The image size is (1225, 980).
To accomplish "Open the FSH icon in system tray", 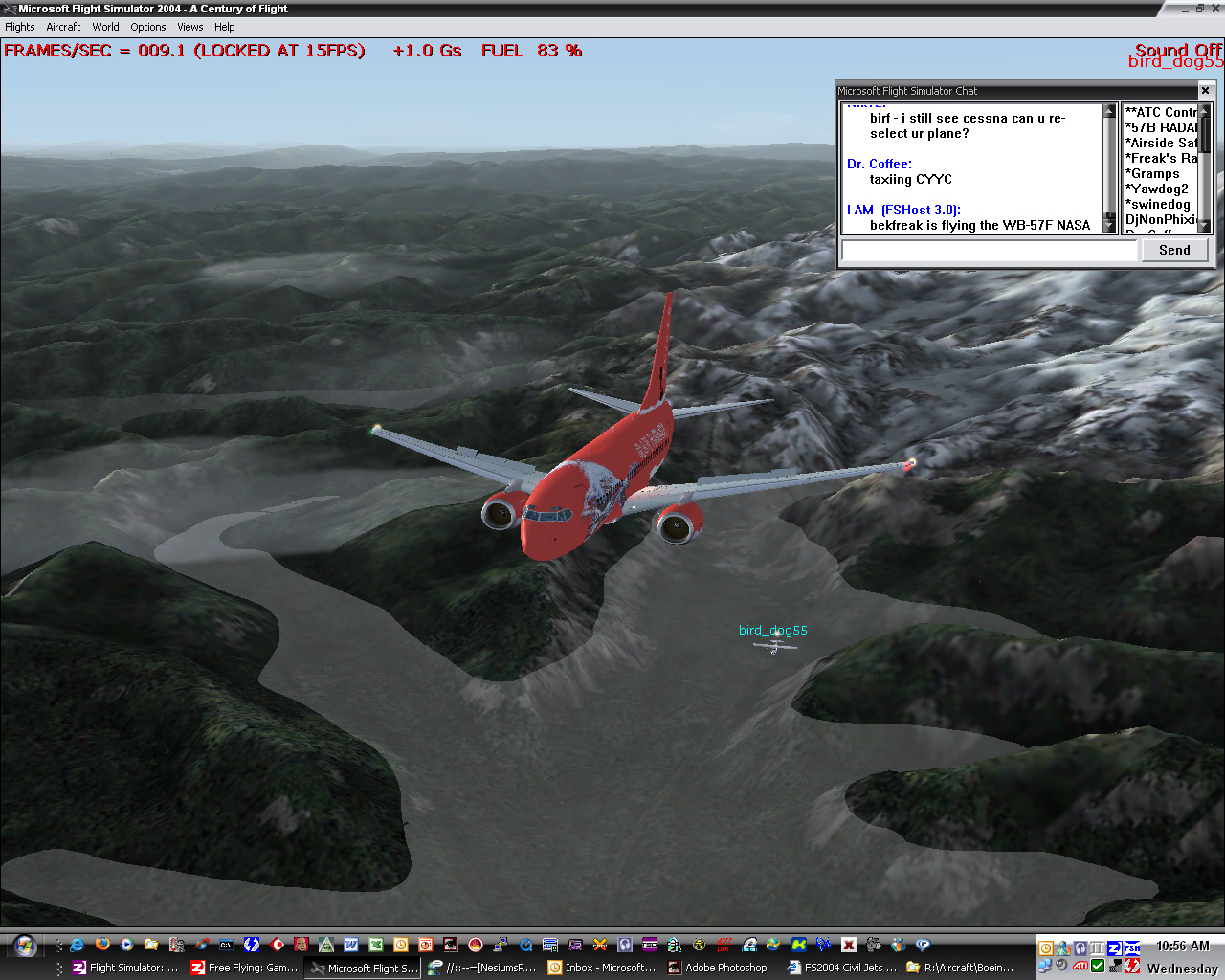I will click(1132, 948).
